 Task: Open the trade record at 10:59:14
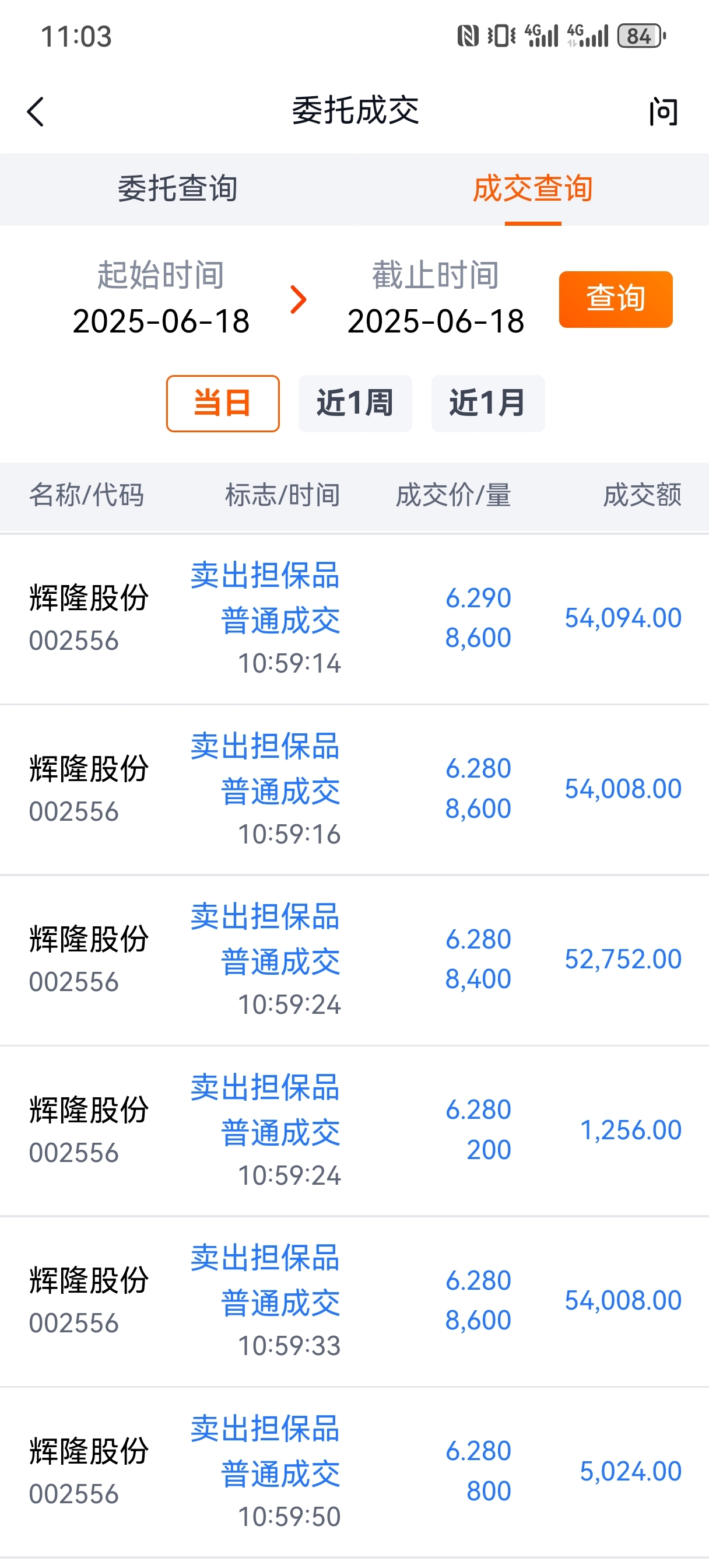click(354, 619)
